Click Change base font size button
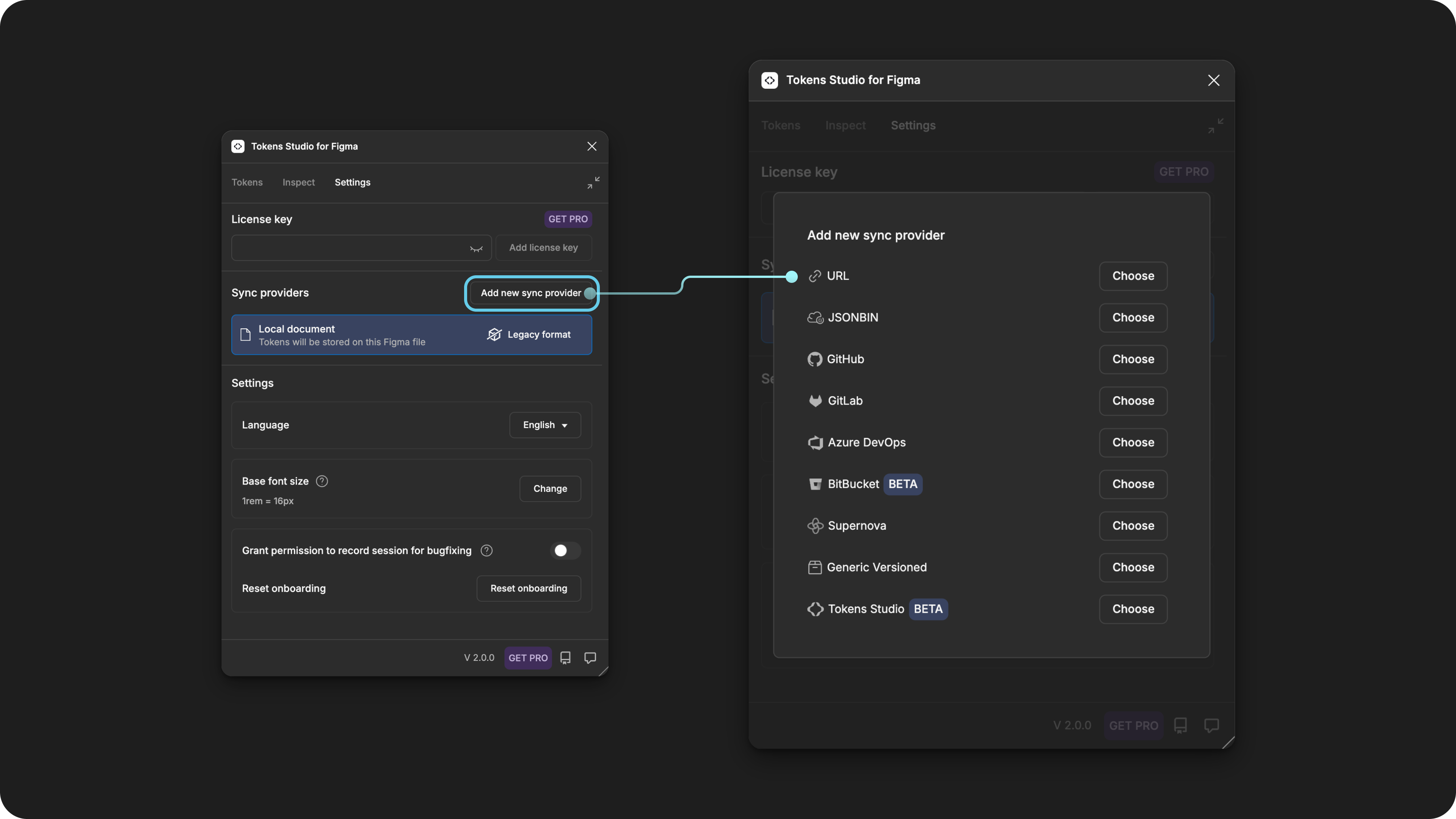The width and height of the screenshot is (1456, 819). click(x=550, y=489)
